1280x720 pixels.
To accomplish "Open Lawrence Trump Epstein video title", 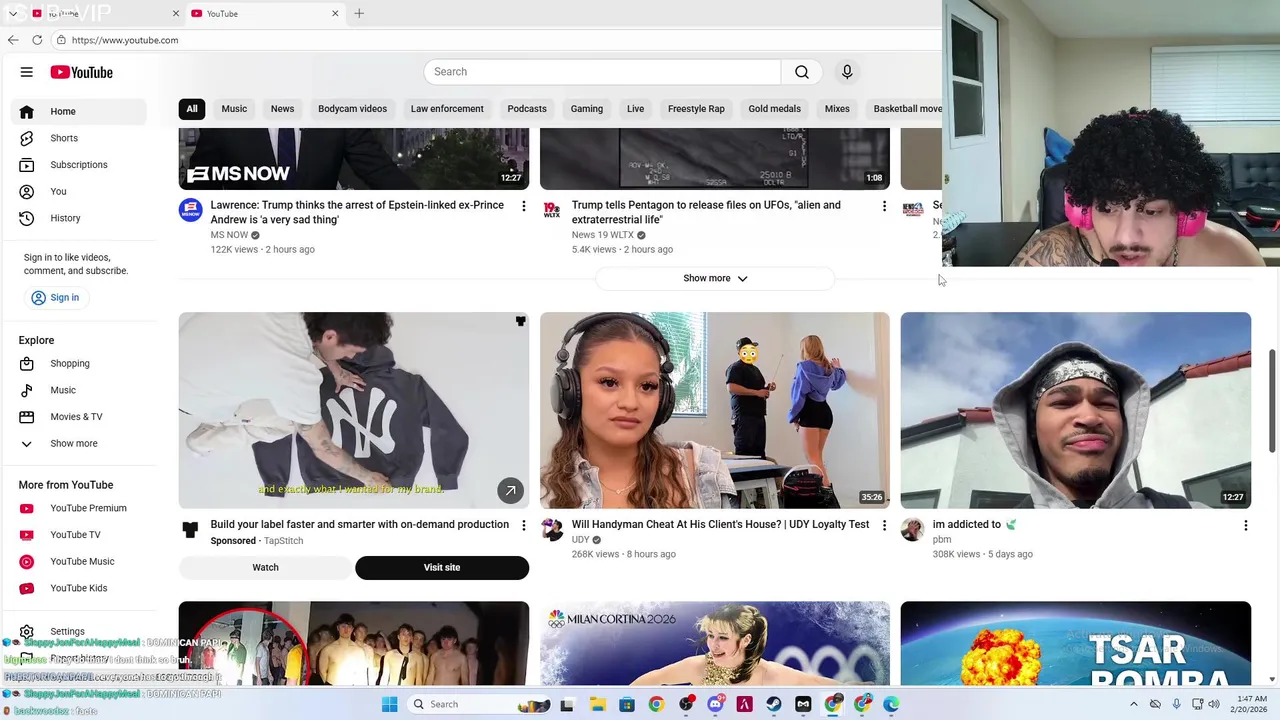I will tap(357, 212).
